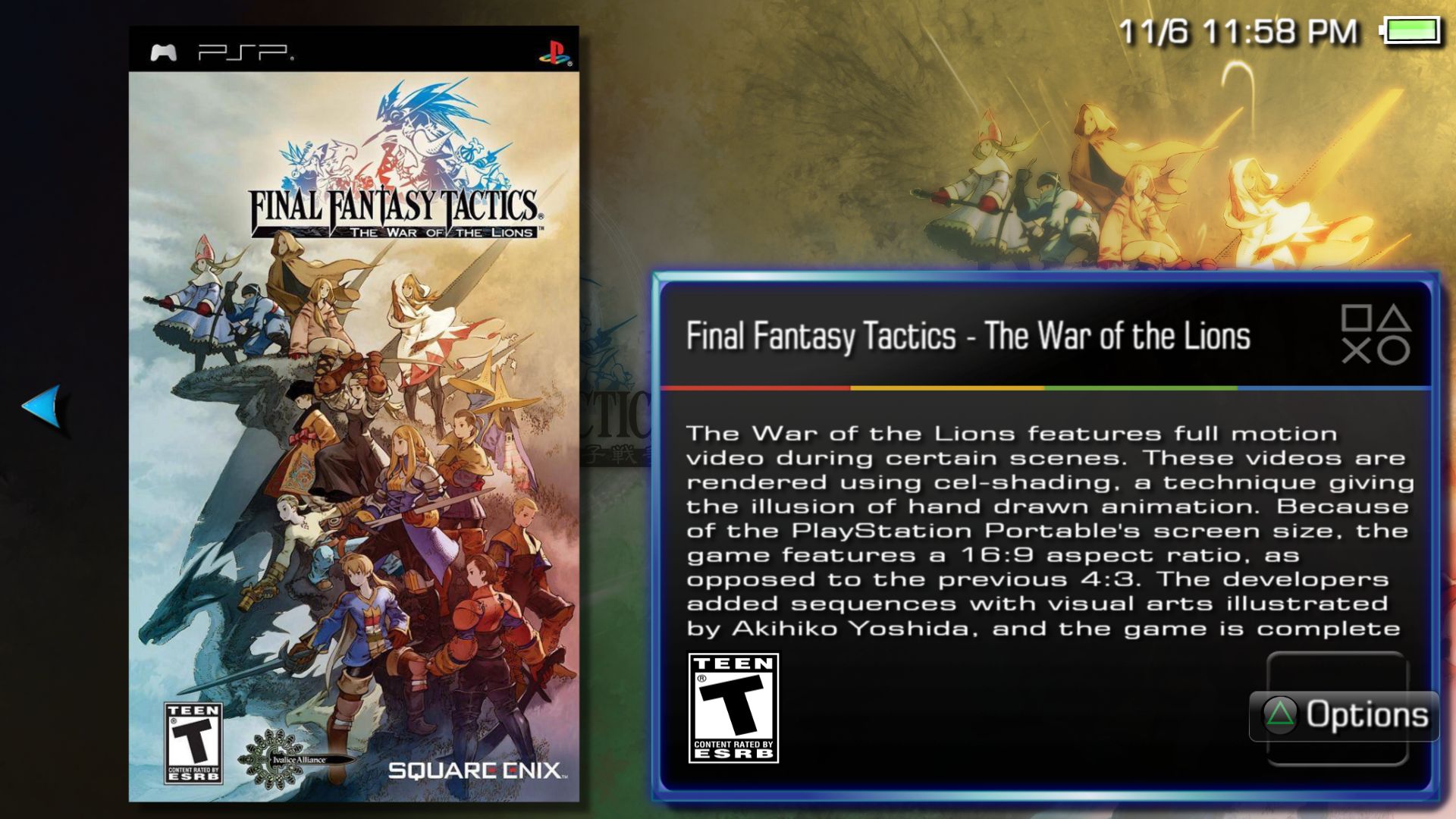
Task: Click the ESRB Teen rating in the info panel
Action: click(x=733, y=708)
